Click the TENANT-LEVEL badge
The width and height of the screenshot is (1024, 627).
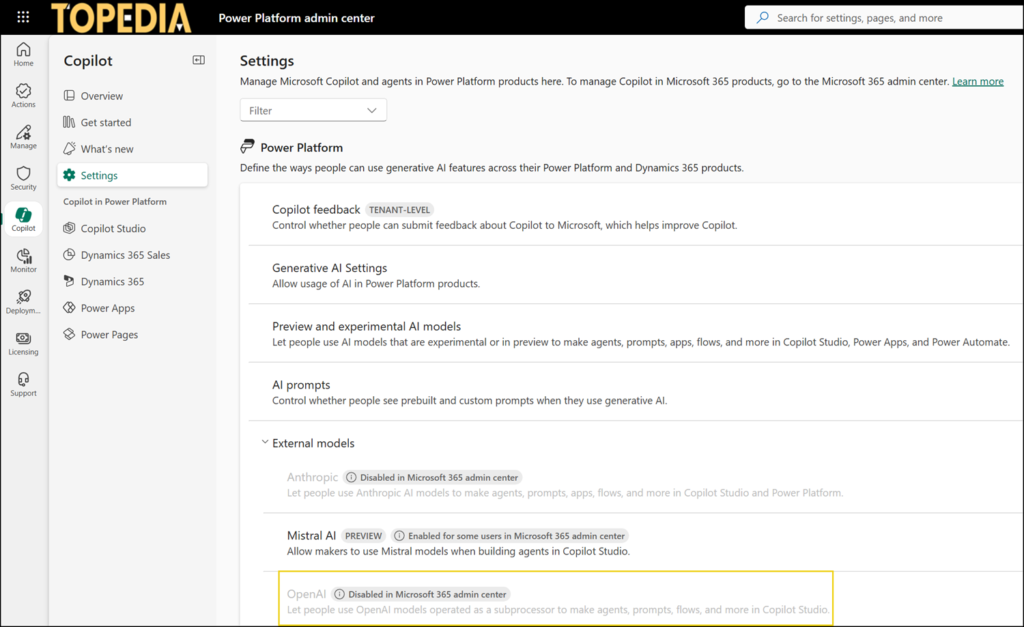pyautogui.click(x=400, y=210)
